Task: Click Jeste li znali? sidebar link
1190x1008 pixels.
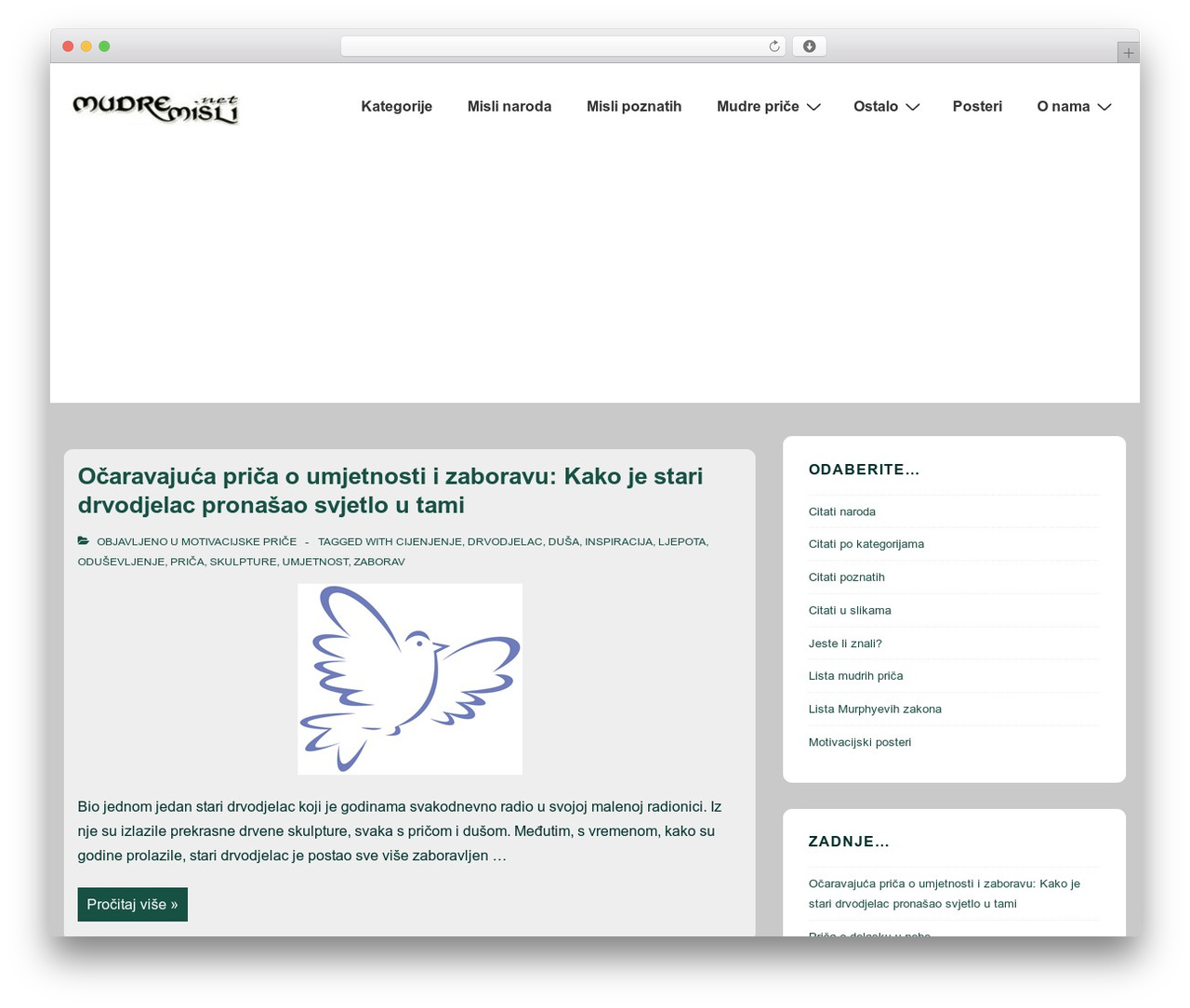Action: (x=845, y=643)
